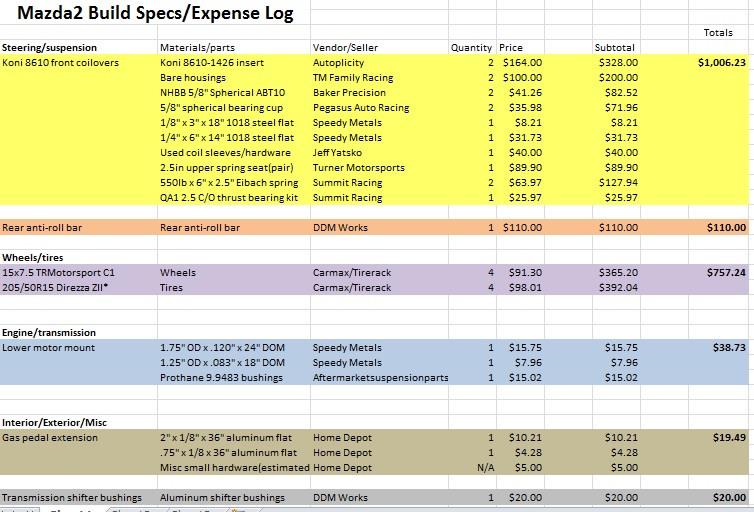Select the $38.73 total cell

[718, 348]
